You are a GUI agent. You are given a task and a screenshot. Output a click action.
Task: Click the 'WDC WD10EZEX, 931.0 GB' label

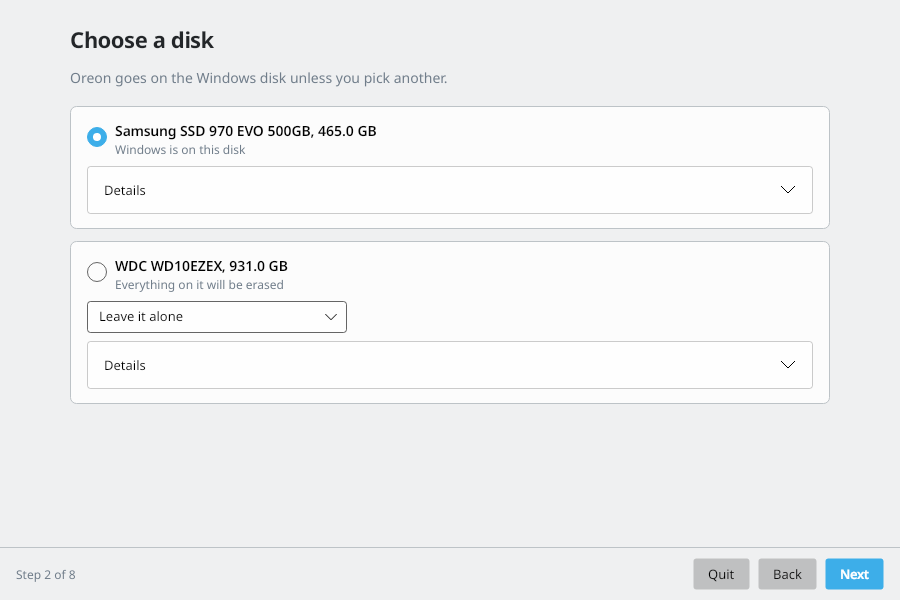201,266
